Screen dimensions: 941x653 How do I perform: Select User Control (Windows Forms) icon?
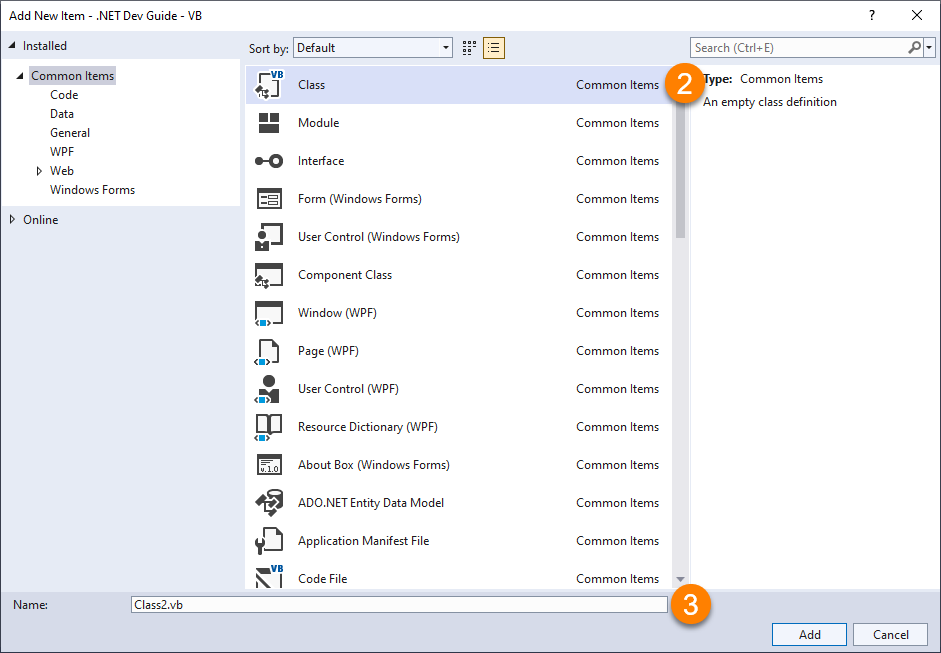[x=269, y=237]
